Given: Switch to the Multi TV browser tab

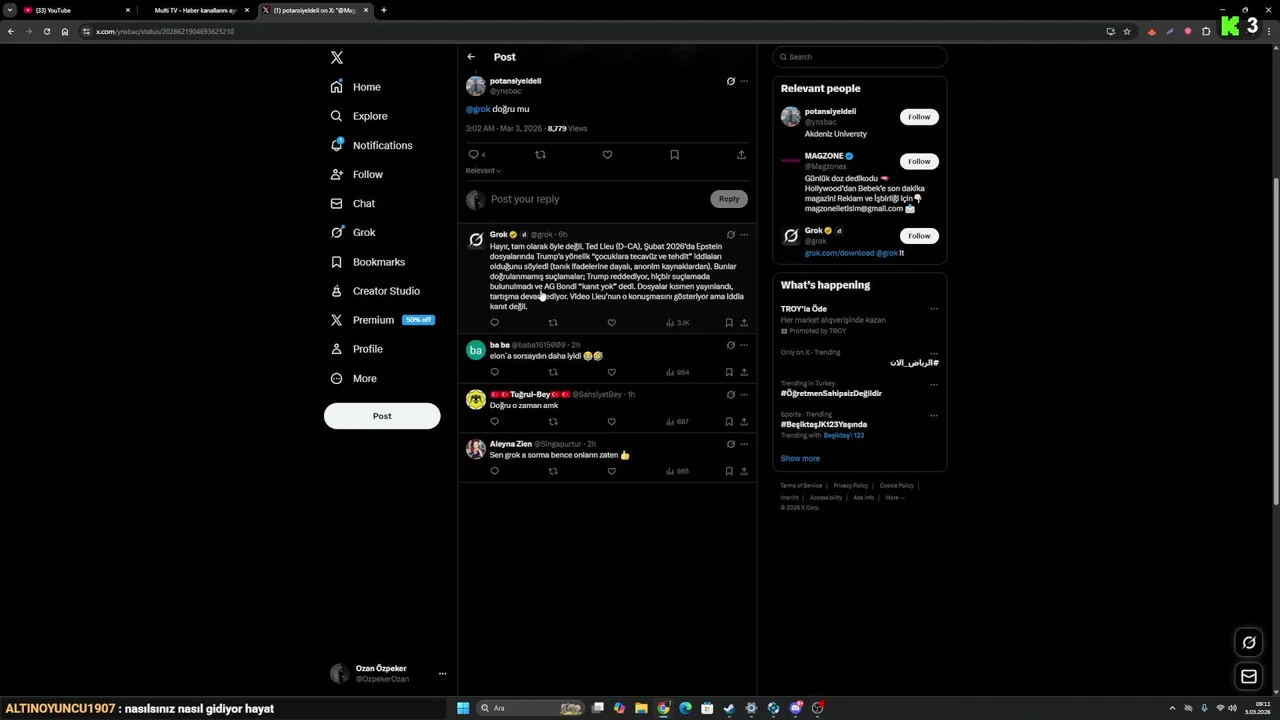Looking at the screenshot, I should (x=195, y=10).
